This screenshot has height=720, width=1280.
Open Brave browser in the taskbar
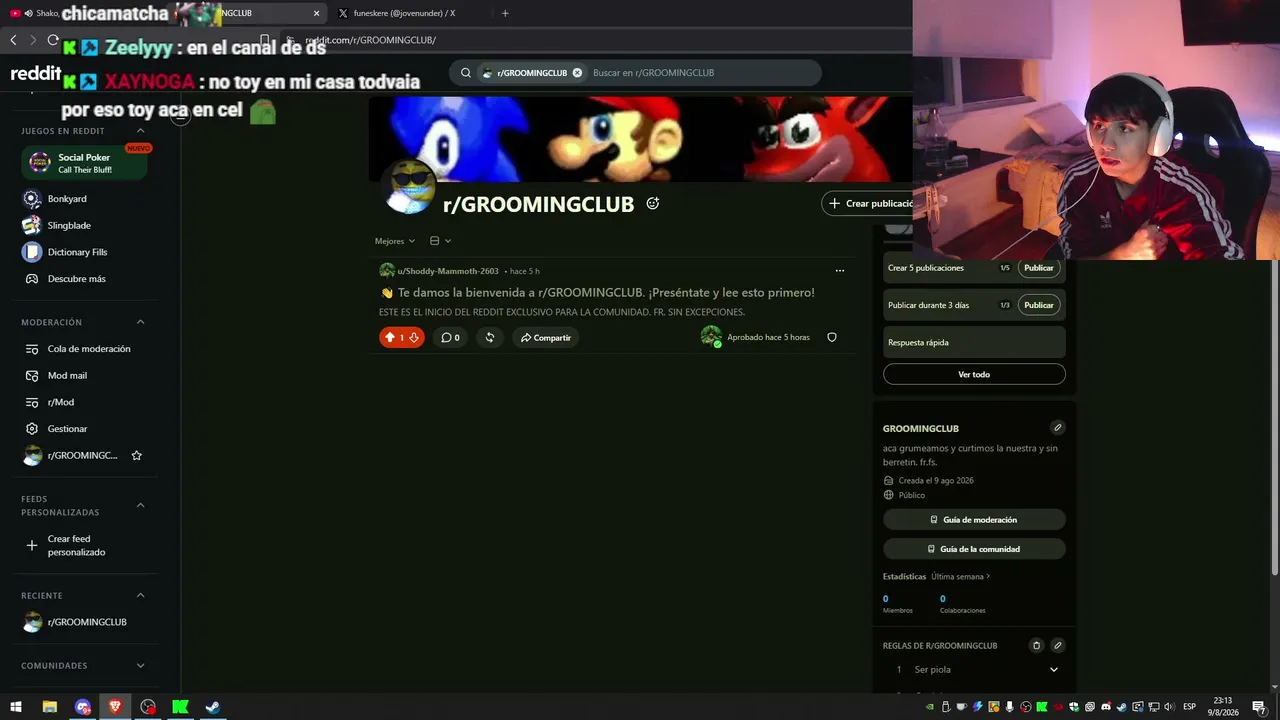click(x=115, y=707)
